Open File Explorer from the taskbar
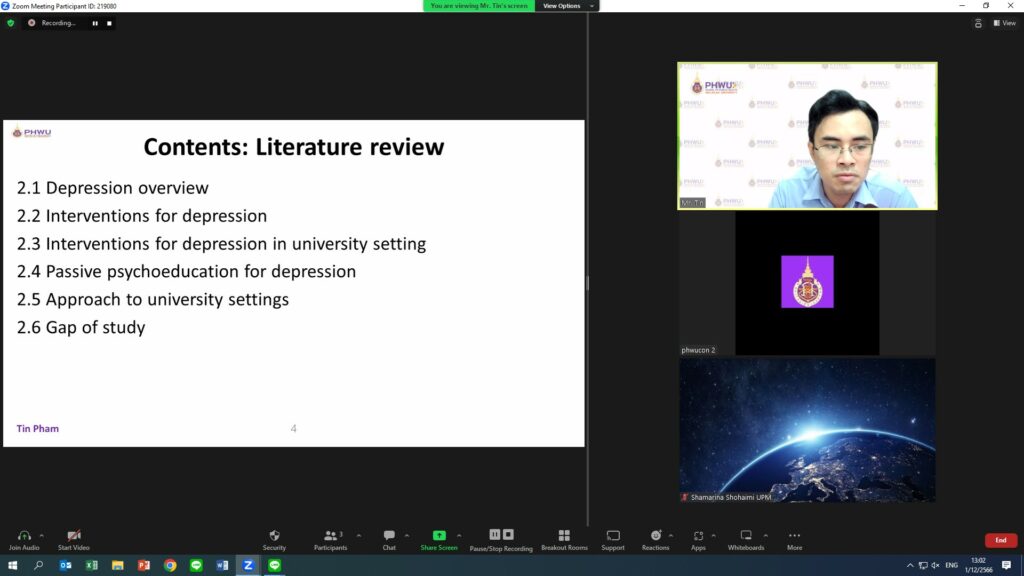The width and height of the screenshot is (1024, 576). point(118,565)
